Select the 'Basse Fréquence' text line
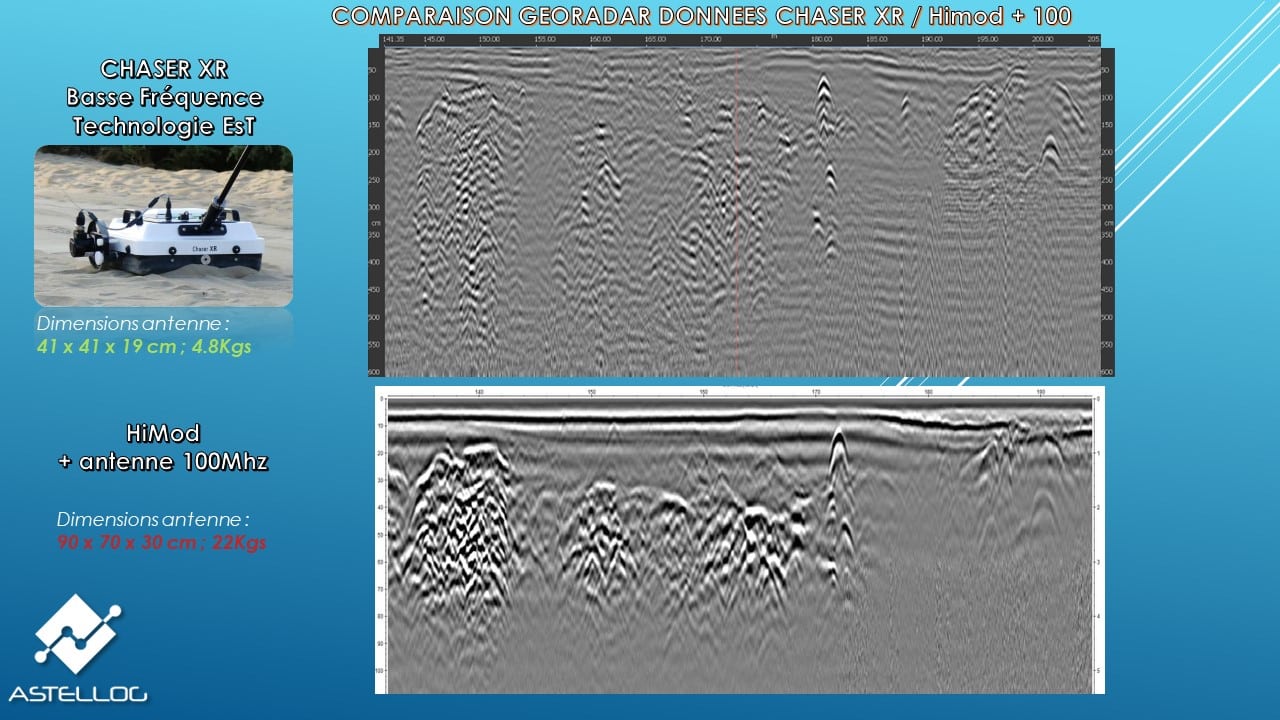Viewport: 1280px width, 720px height. 164,97
